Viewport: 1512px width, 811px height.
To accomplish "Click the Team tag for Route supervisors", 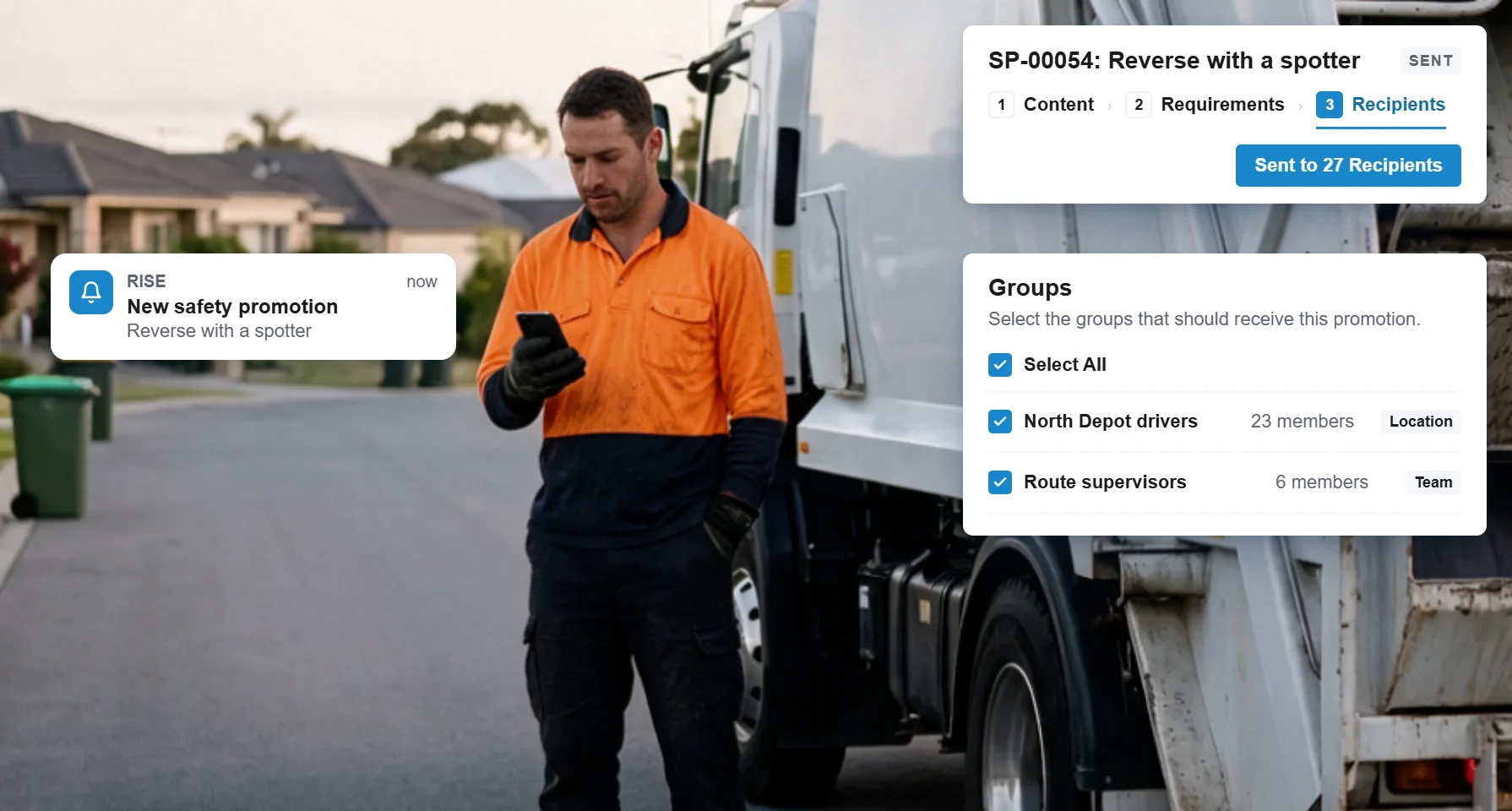I will tap(1433, 482).
